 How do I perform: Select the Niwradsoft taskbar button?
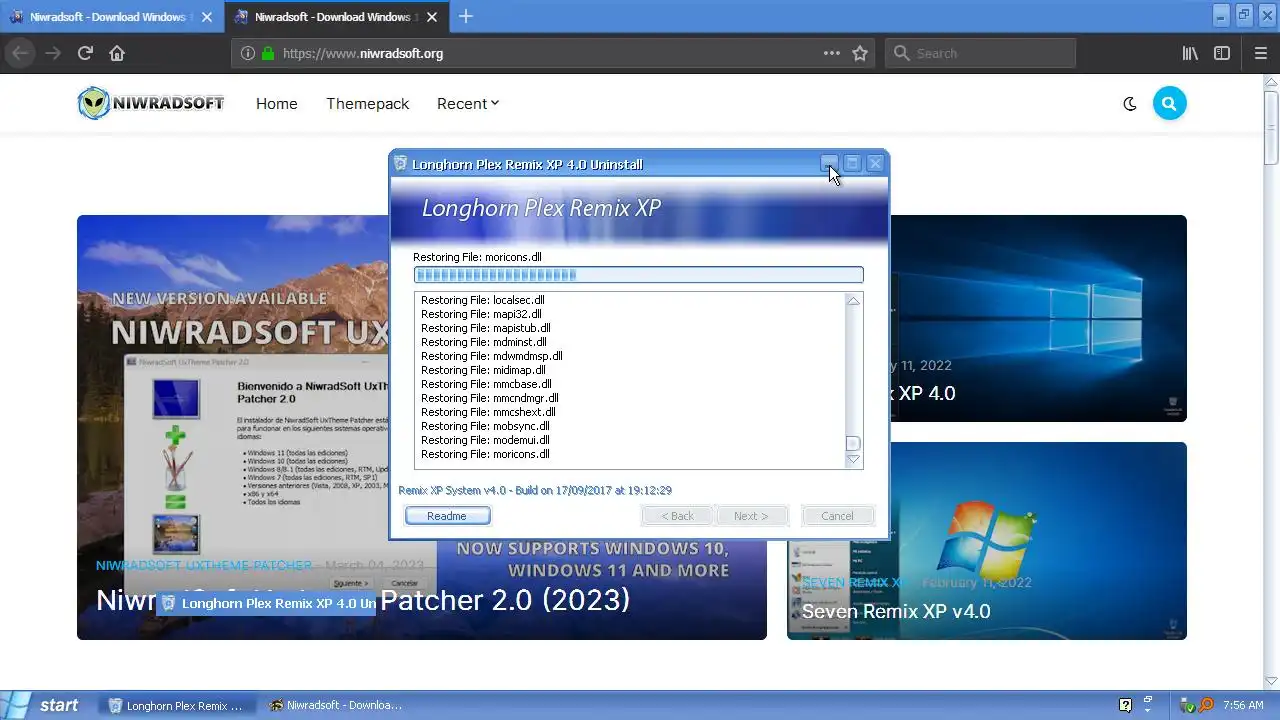coord(337,705)
